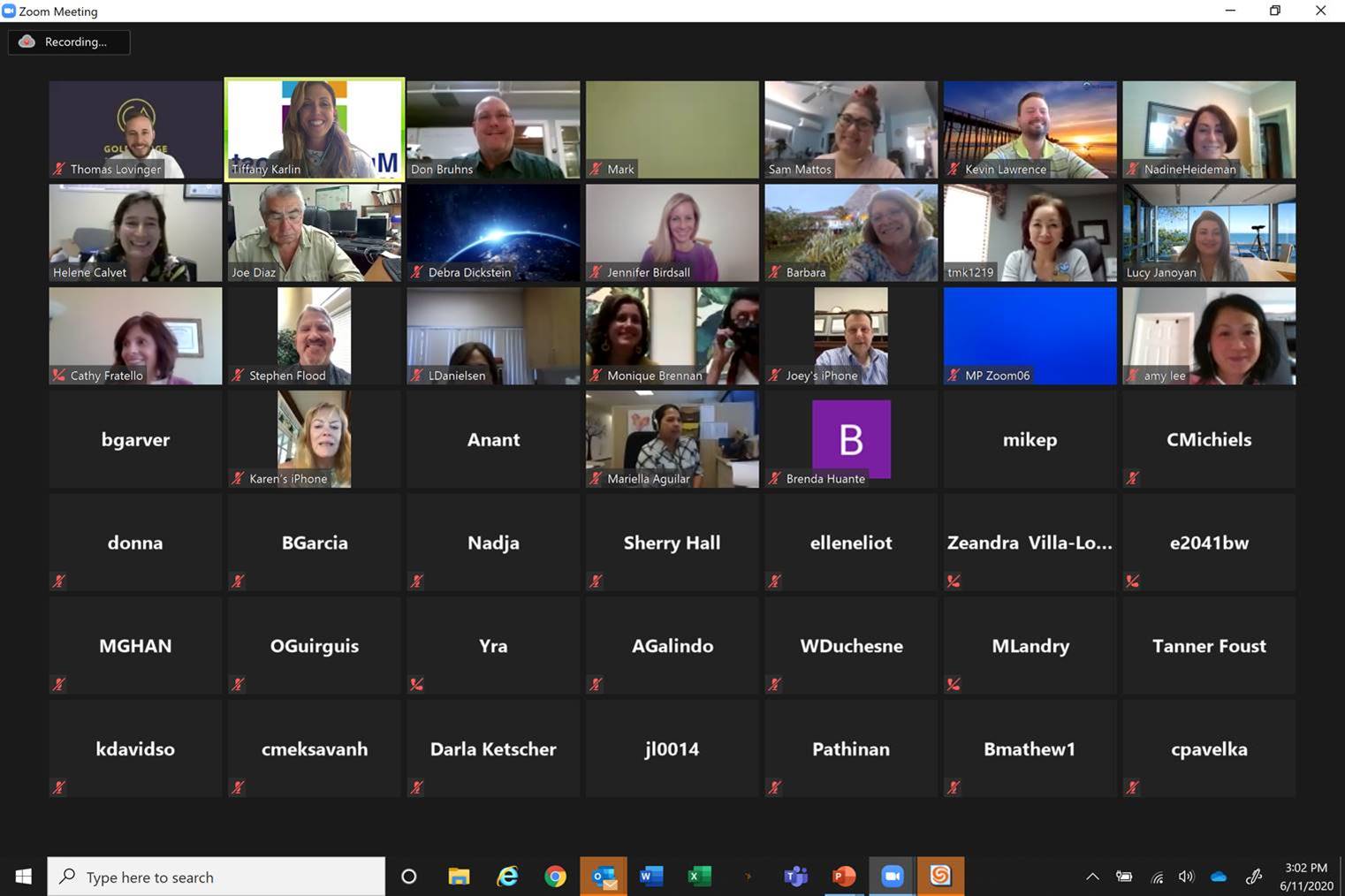
Task: Click the muted mic icon by Jennifer Birdsall
Action: click(597, 272)
